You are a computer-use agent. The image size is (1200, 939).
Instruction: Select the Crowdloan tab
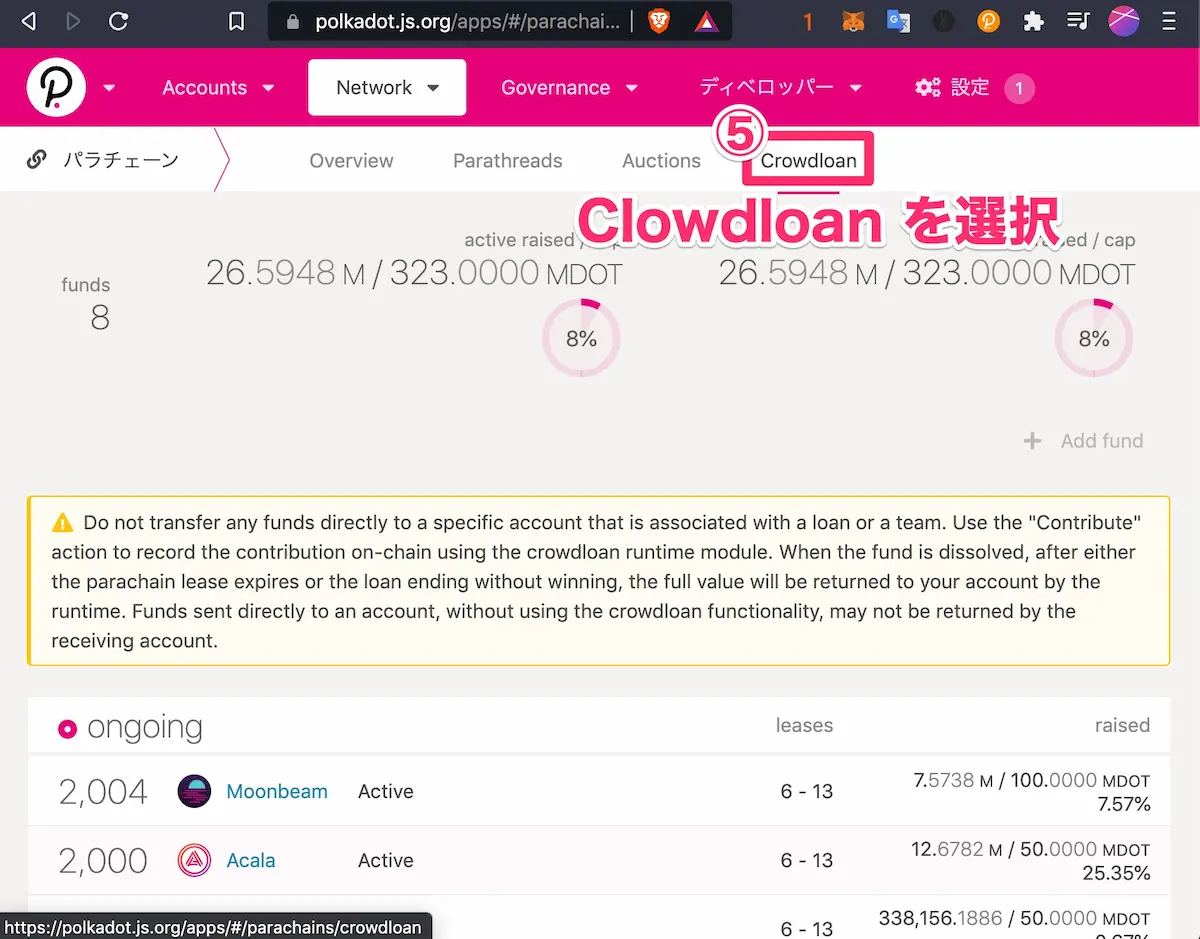coord(808,161)
